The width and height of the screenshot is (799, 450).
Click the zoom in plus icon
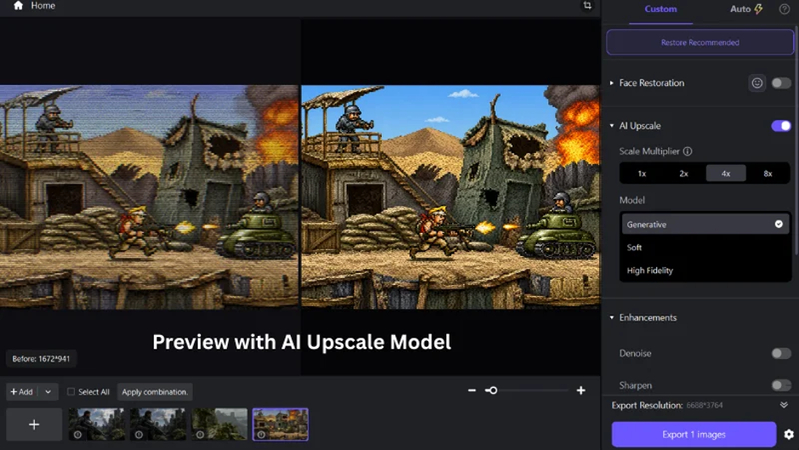coord(581,390)
